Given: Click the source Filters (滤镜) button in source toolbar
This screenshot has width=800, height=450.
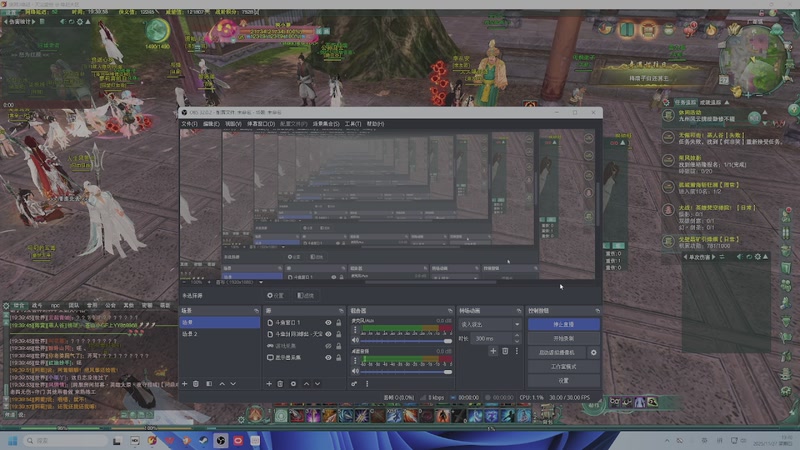Looking at the screenshot, I should coord(306,295).
